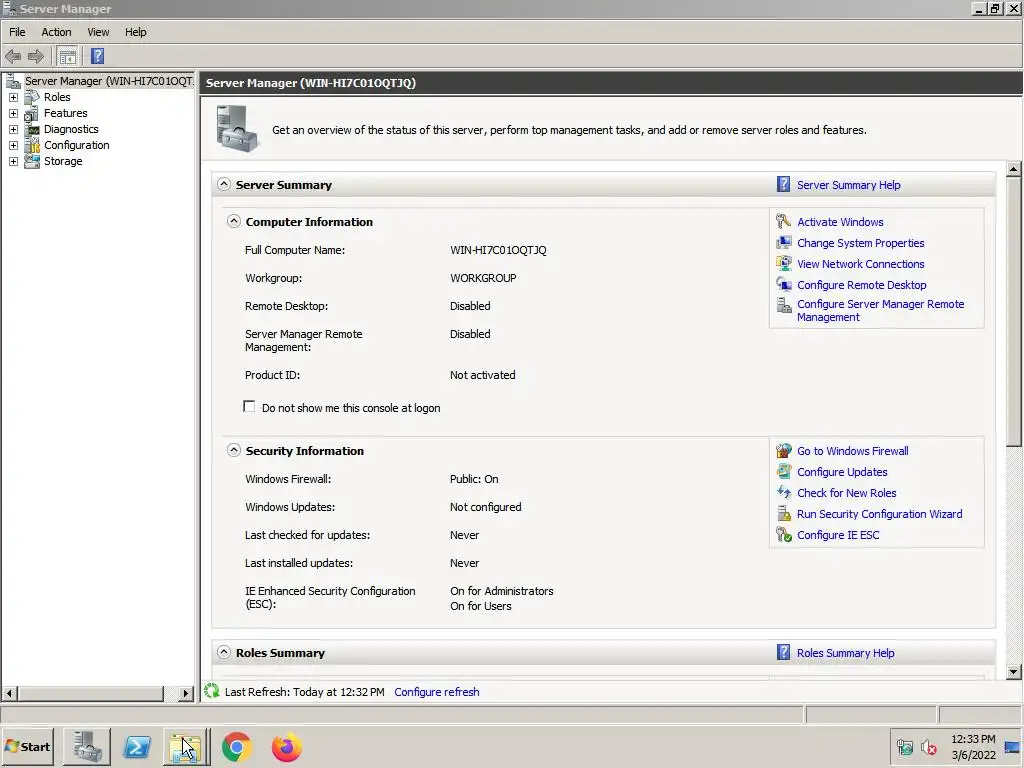Click the Roles Summary Help link text
Image resolution: width=1024 pixels, height=768 pixels.
pyautogui.click(x=845, y=653)
